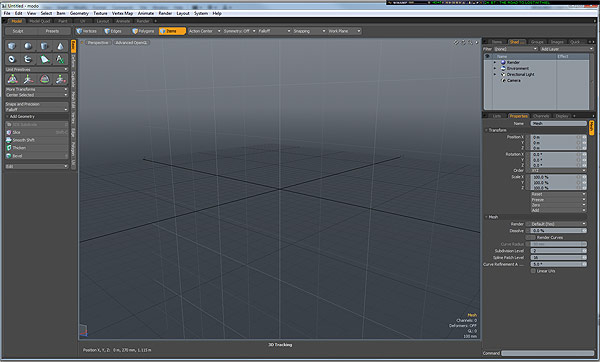Toggle the eye visibility column header
This screenshot has width=600, height=362.
[488, 56]
